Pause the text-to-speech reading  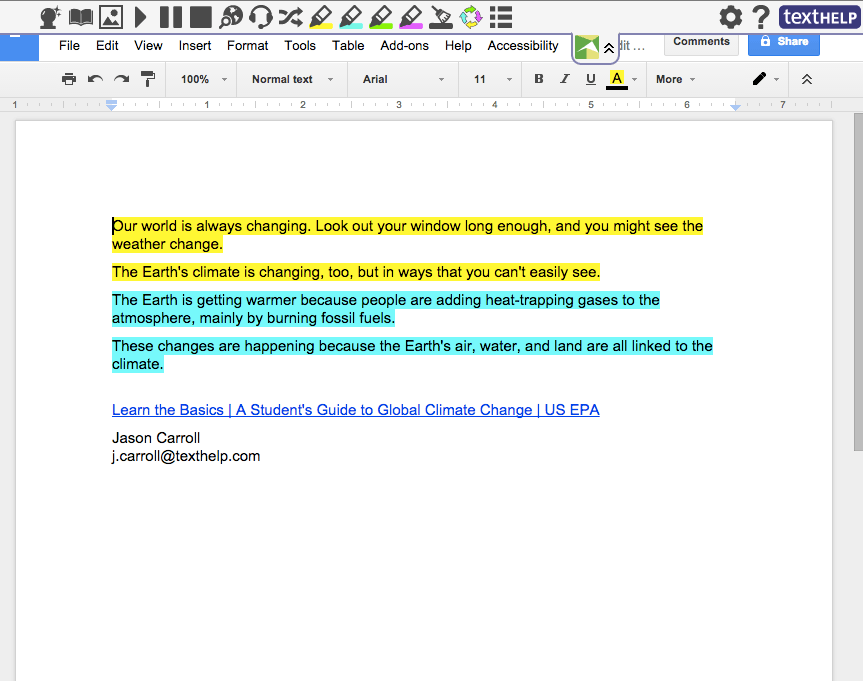click(171, 16)
